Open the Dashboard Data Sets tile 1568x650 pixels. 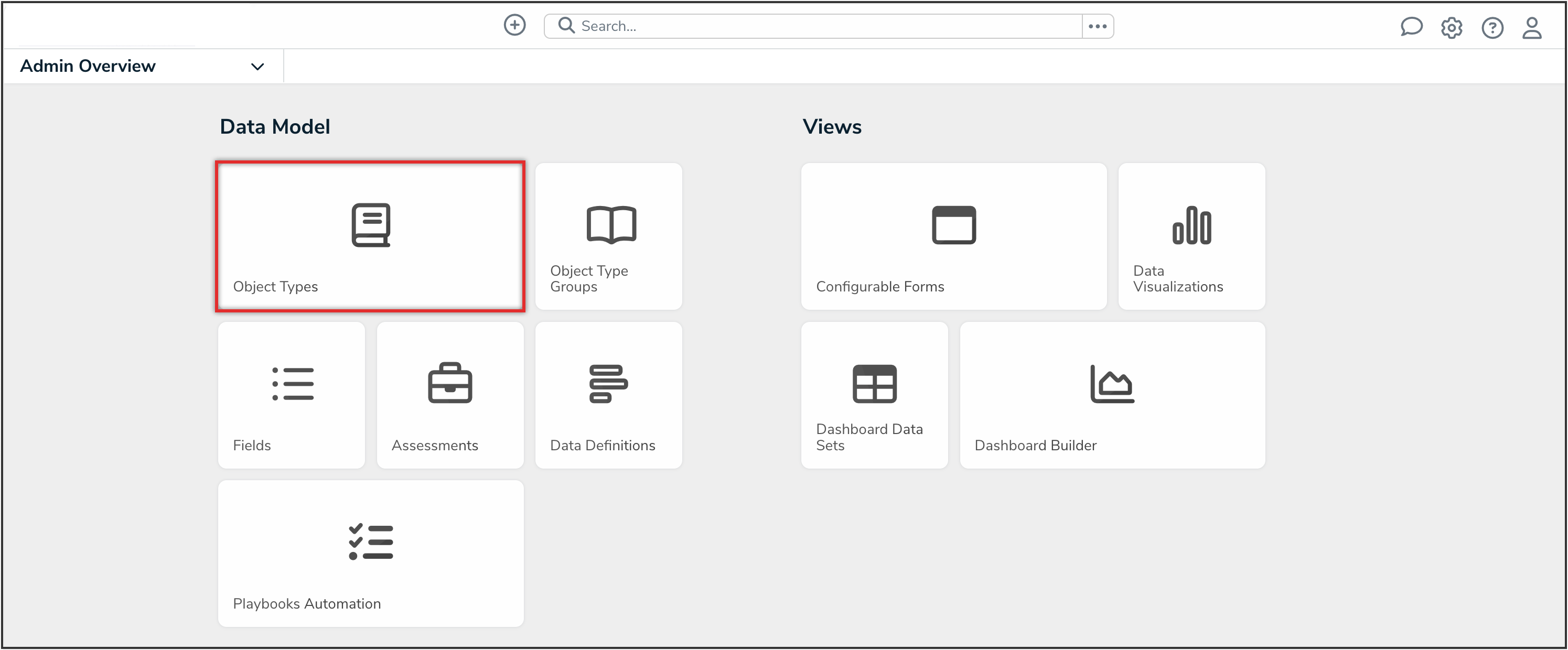coord(874,395)
